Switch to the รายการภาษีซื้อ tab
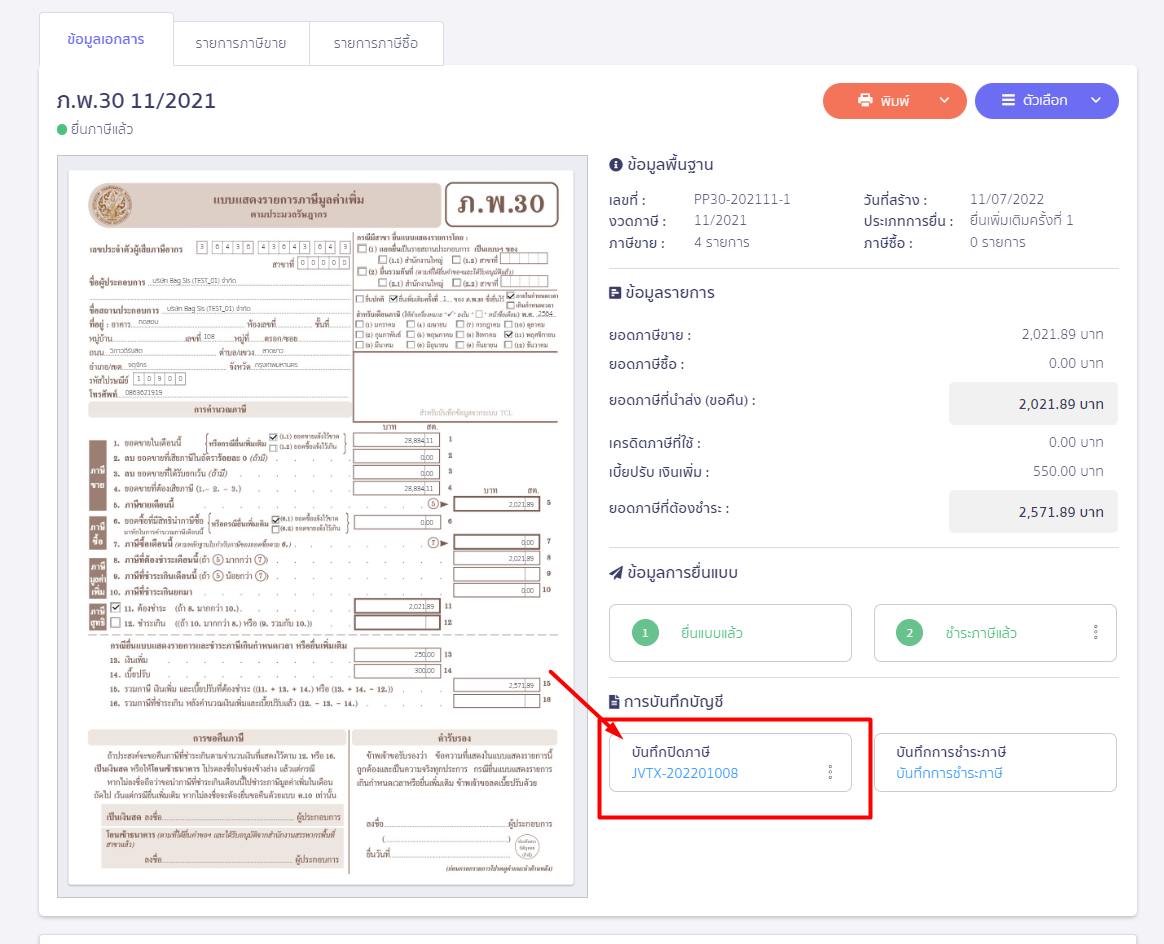The width and height of the screenshot is (1164, 944). [376, 43]
